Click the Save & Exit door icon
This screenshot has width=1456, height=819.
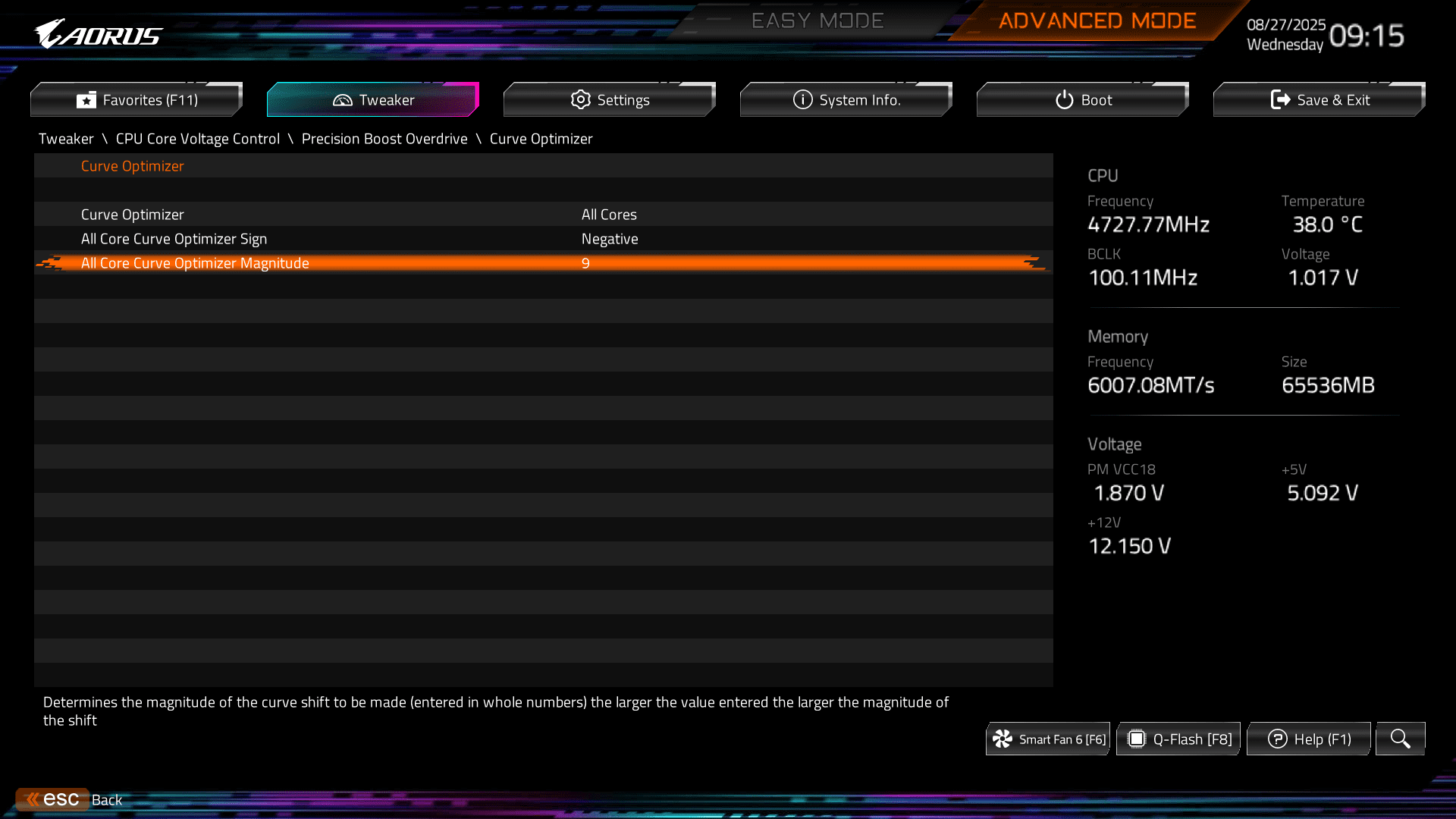[x=1280, y=99]
